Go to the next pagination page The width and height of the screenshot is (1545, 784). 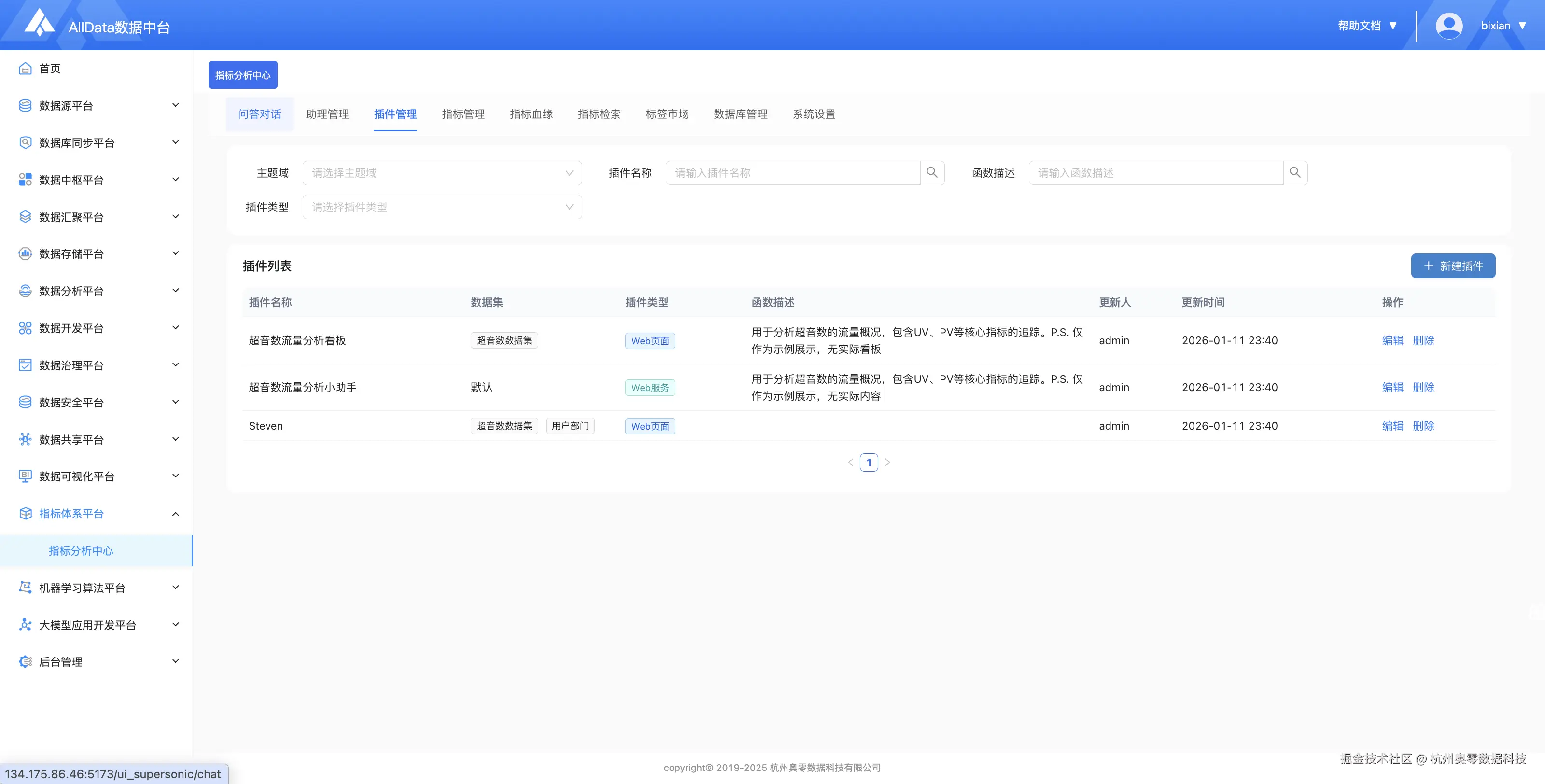888,462
